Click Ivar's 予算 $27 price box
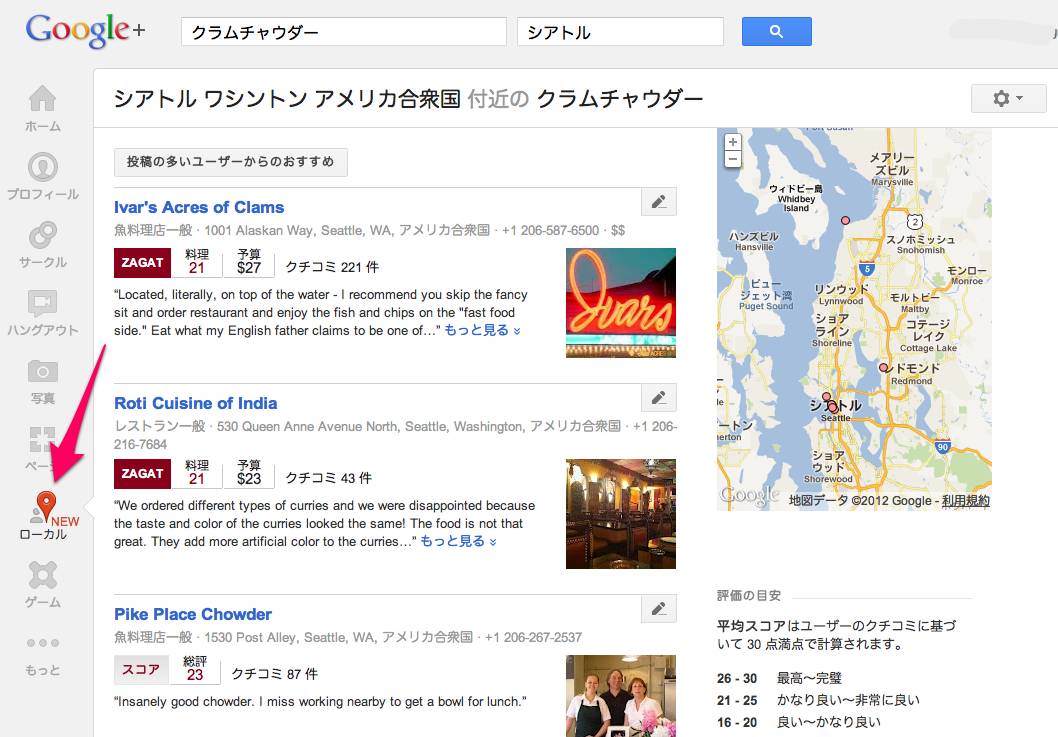Viewport: 1058px width, 737px height. pyautogui.click(x=249, y=263)
